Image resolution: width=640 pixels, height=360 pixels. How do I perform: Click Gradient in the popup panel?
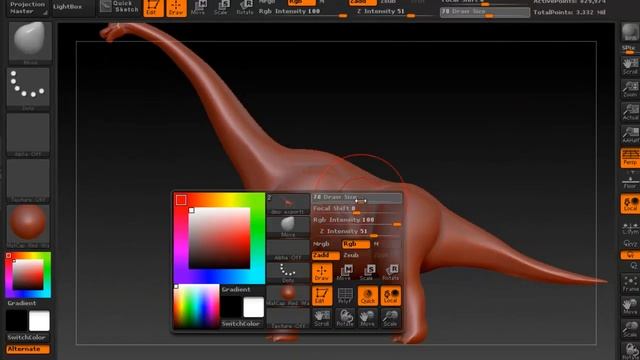[236, 289]
